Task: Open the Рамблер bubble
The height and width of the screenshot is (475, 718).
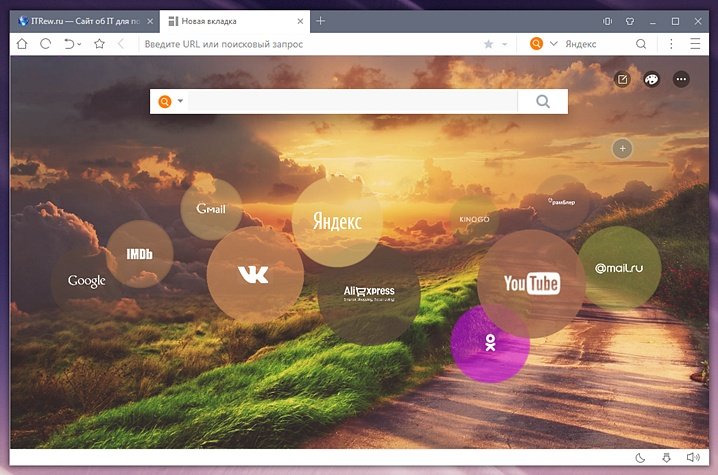Action: tap(561, 202)
